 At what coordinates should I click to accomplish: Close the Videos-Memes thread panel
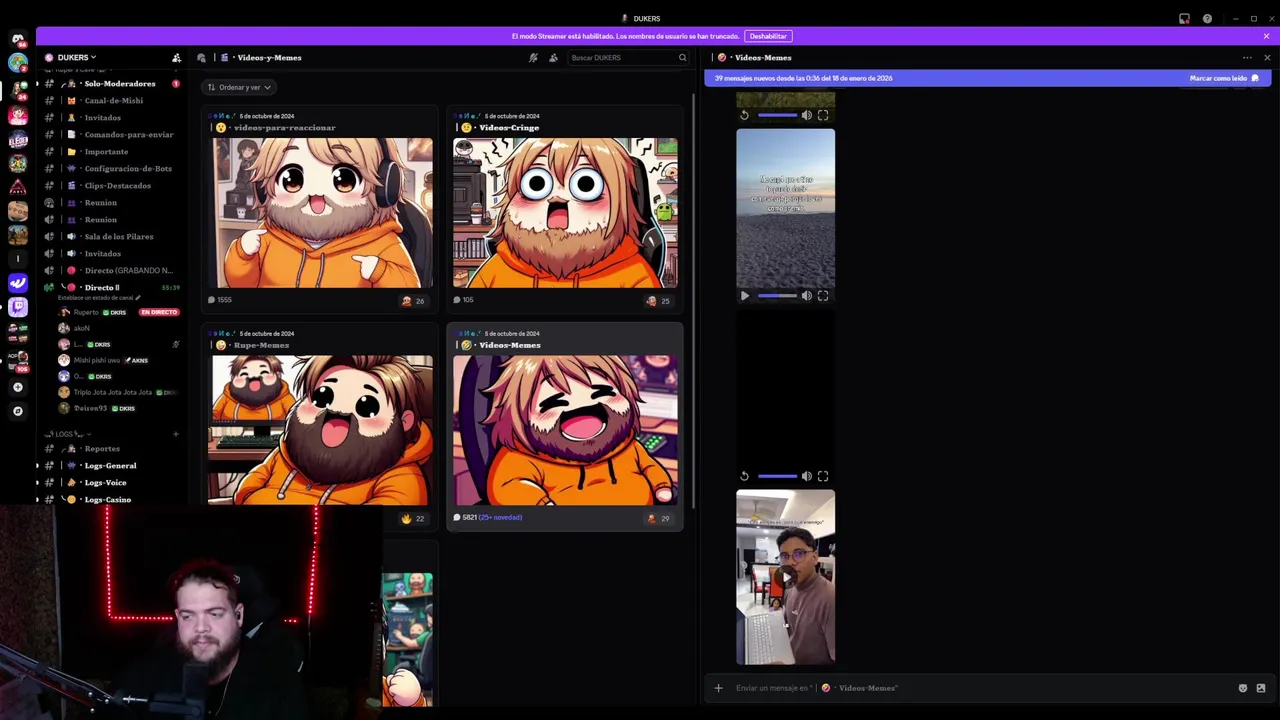tap(1267, 58)
